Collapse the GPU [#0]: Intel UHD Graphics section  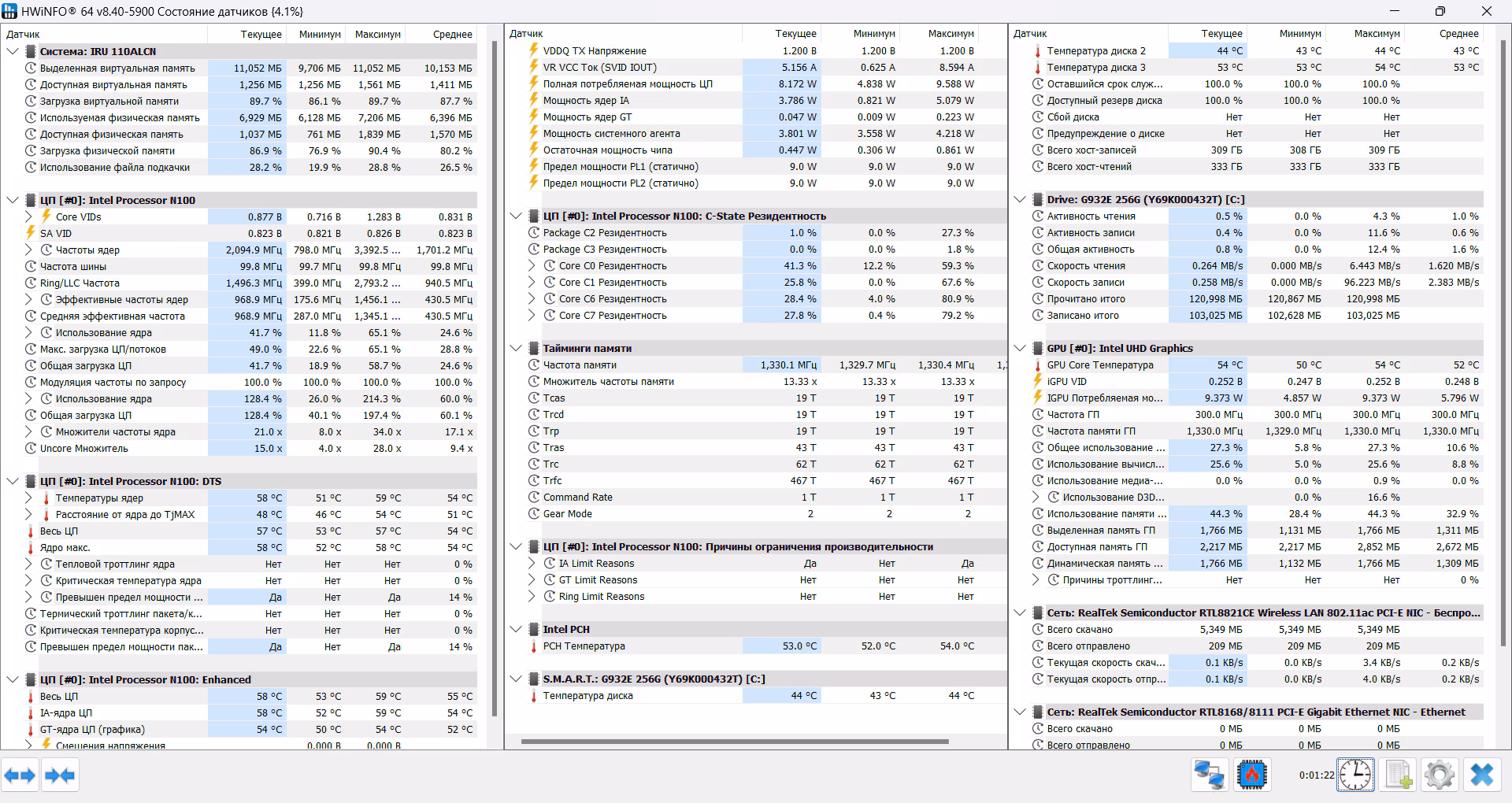coord(1020,349)
